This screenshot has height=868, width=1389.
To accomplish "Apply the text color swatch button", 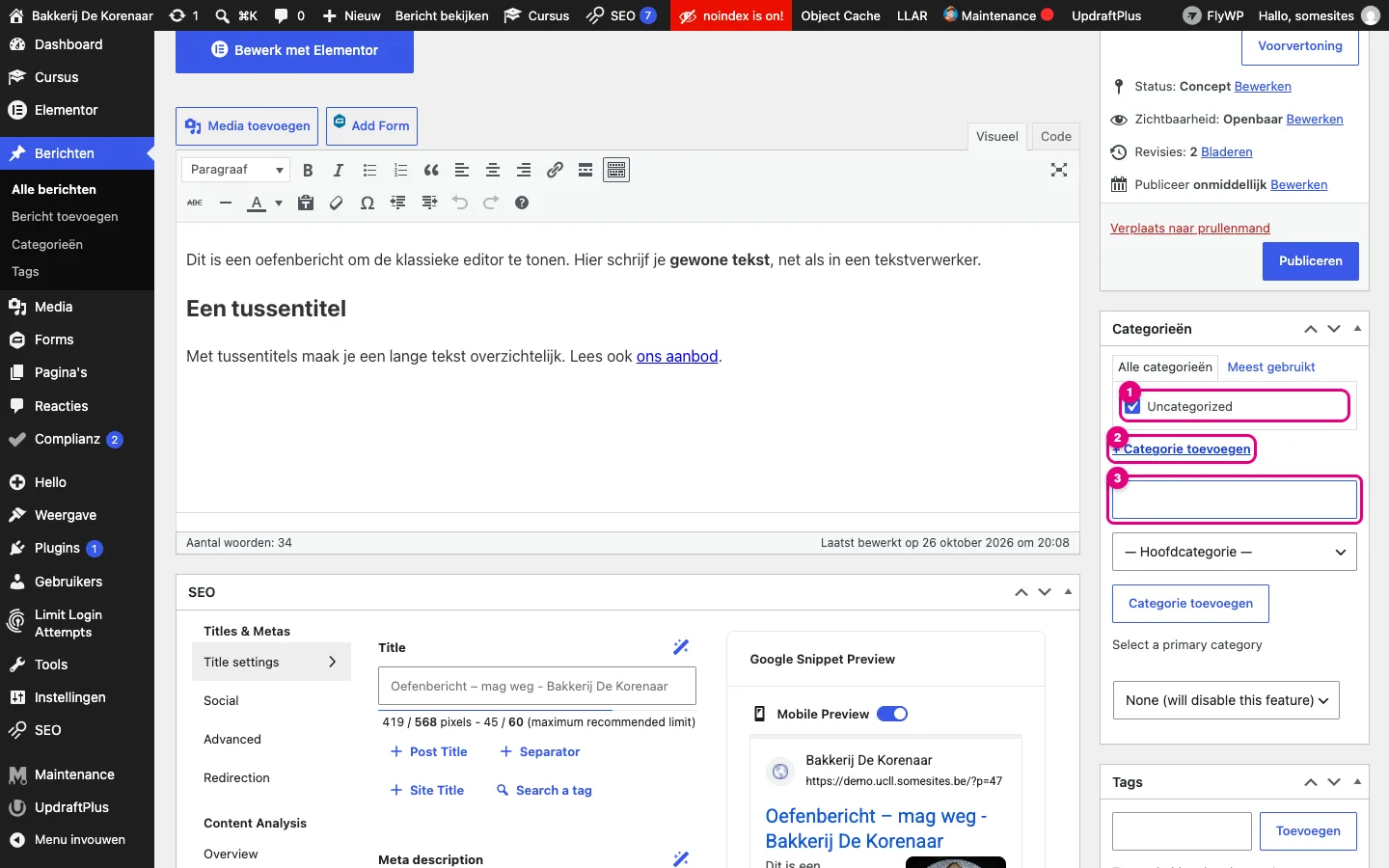I will (257, 203).
